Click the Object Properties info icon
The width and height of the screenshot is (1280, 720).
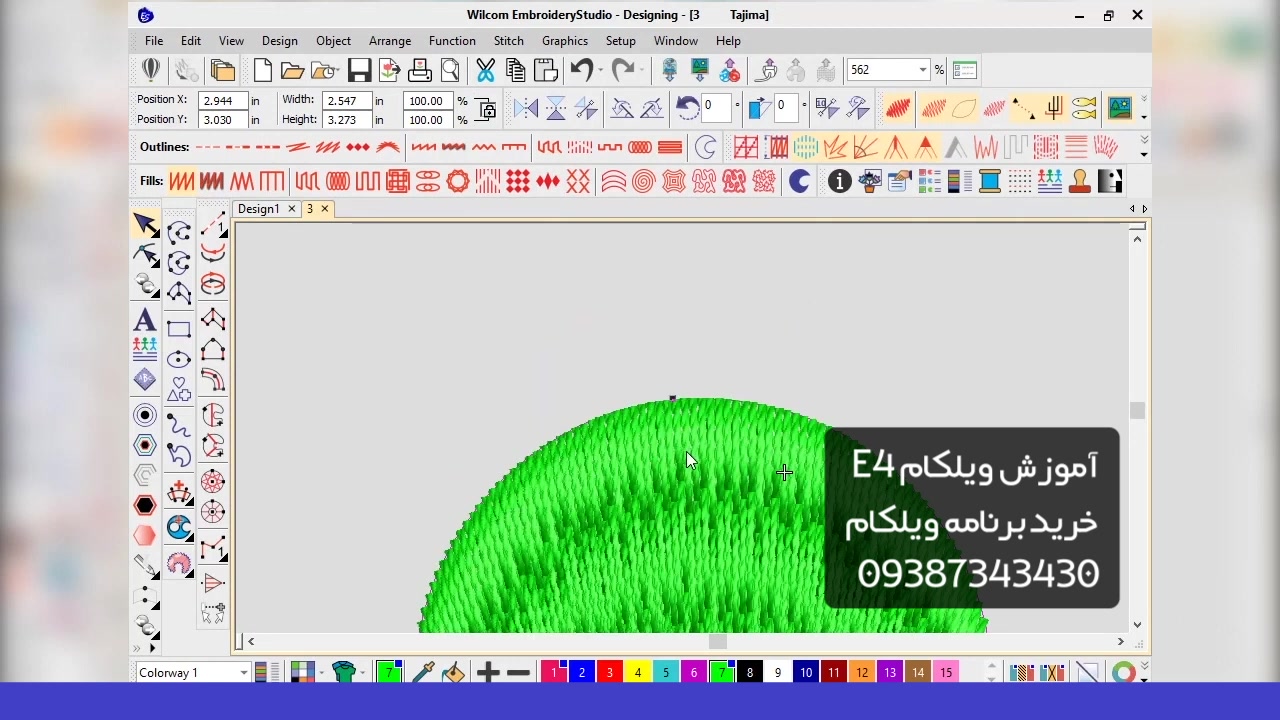(x=839, y=182)
